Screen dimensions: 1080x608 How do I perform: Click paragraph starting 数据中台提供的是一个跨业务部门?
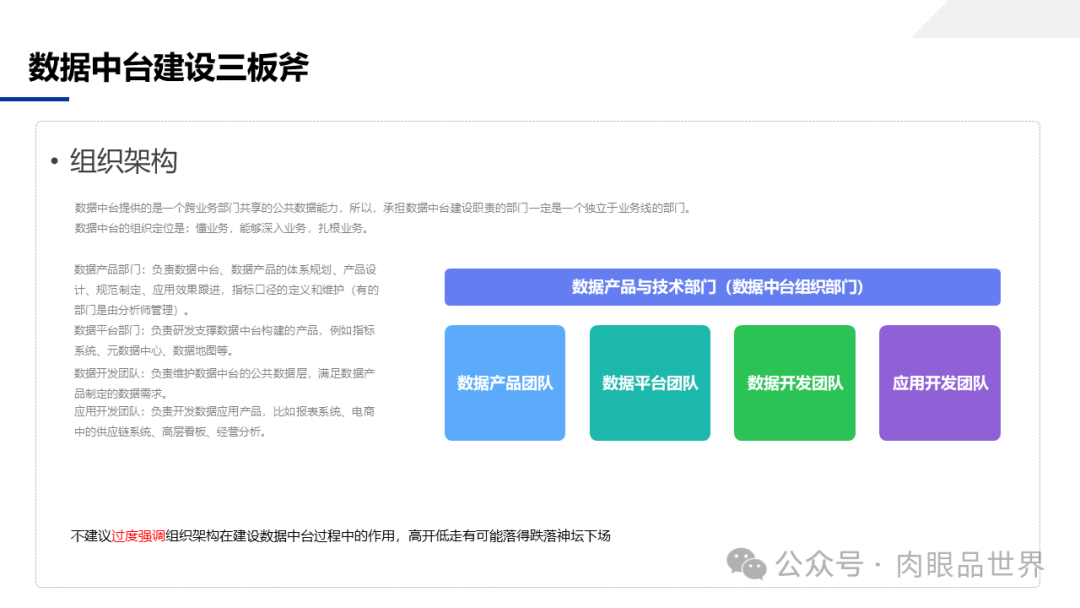point(383,208)
